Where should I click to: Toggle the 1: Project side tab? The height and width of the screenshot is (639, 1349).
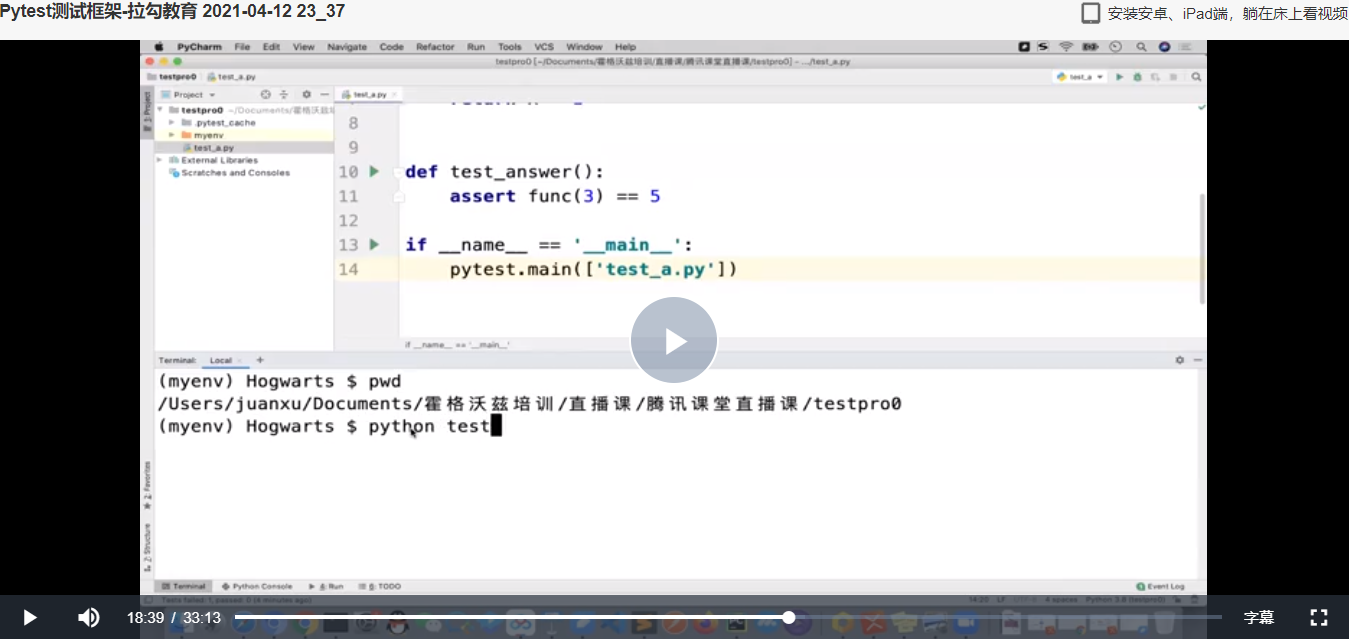point(146,113)
